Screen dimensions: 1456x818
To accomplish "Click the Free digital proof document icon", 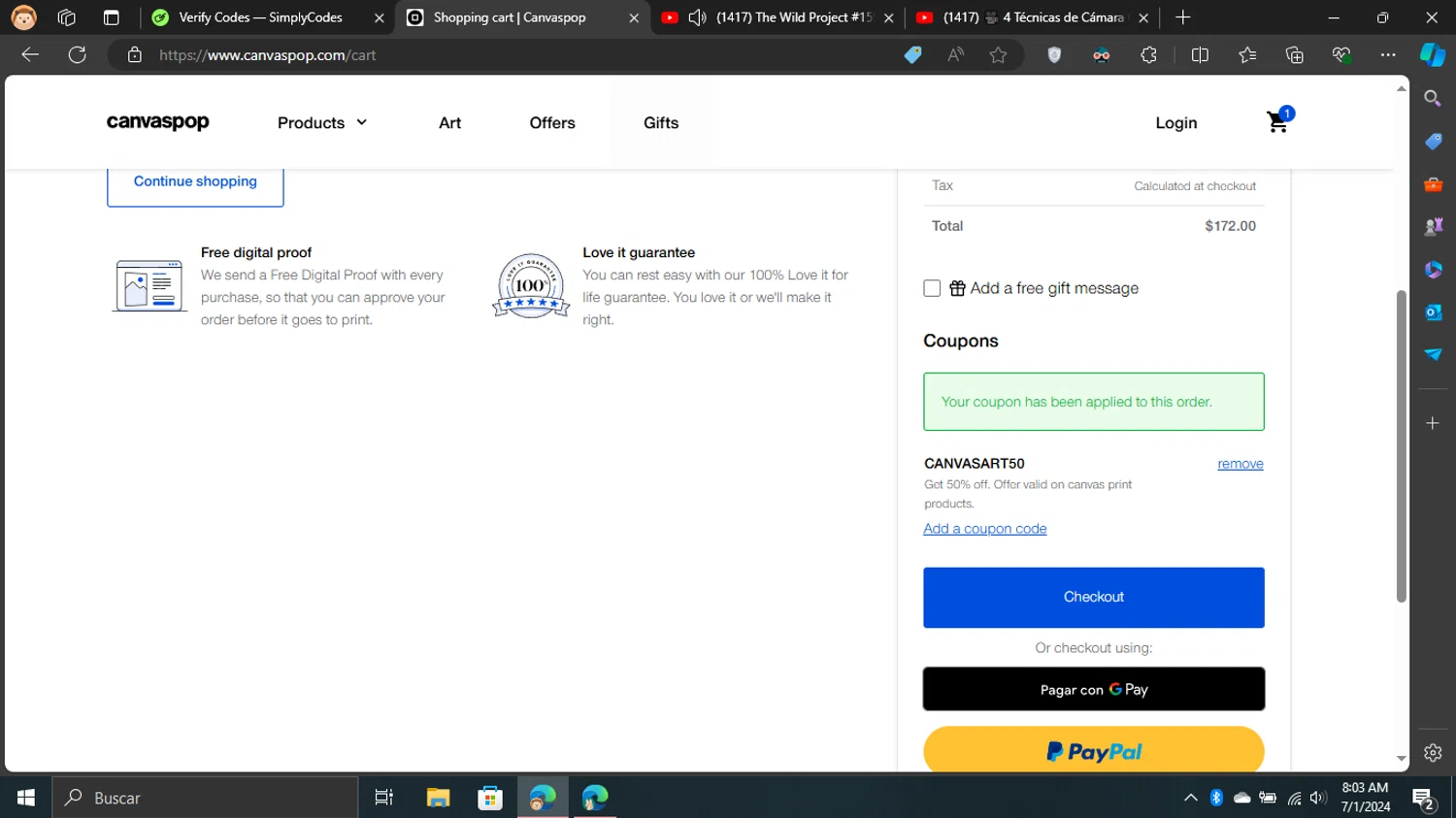I will 149,285.
